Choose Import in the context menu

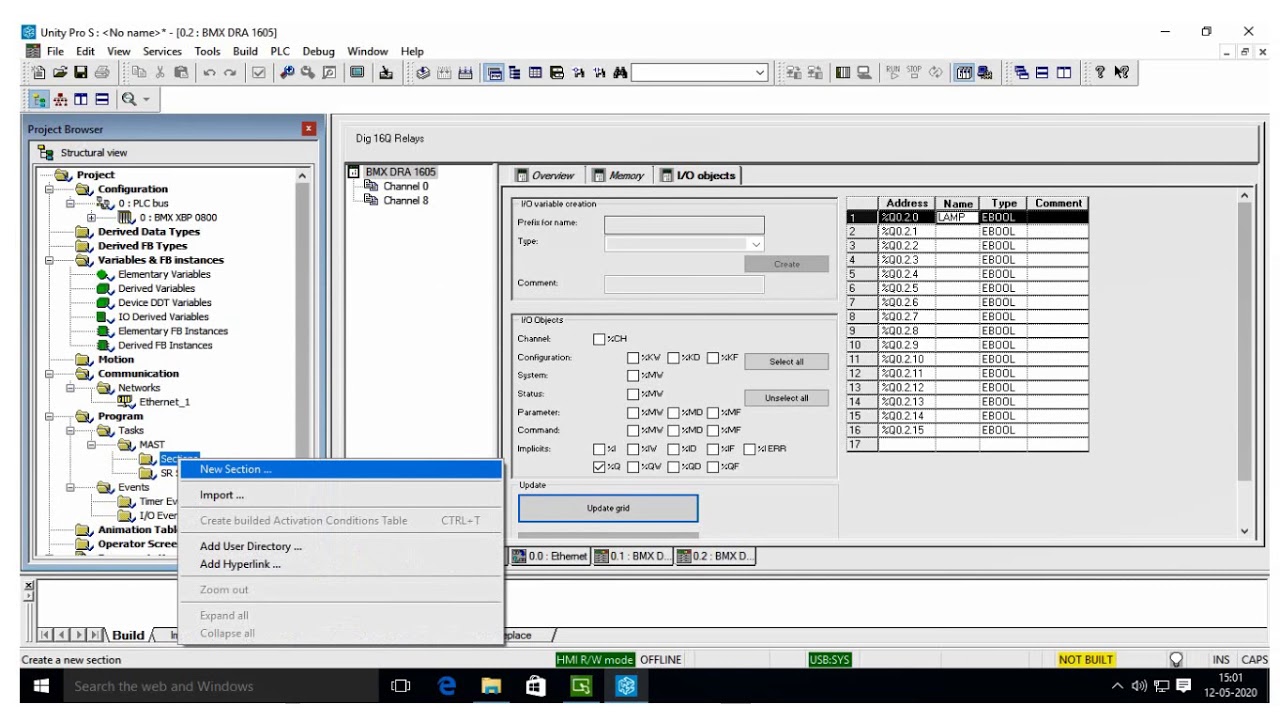340,495
